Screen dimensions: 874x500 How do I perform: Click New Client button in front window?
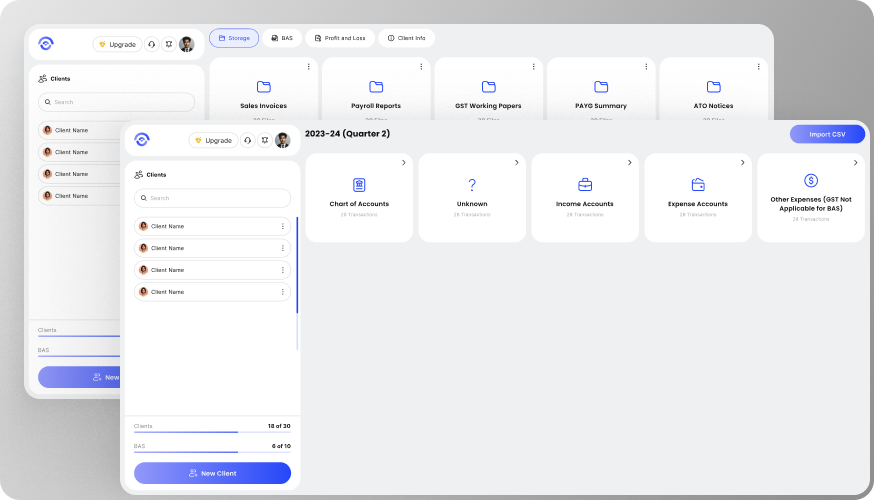[x=212, y=473]
